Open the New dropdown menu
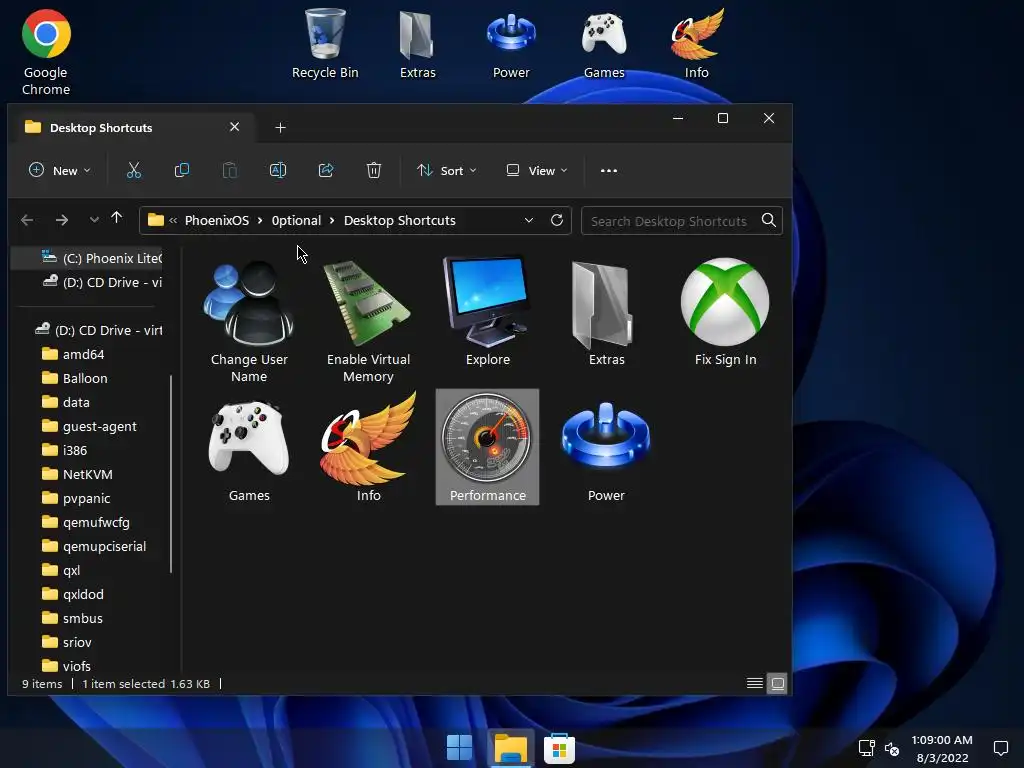Screen dimensions: 1024x768 tap(60, 170)
